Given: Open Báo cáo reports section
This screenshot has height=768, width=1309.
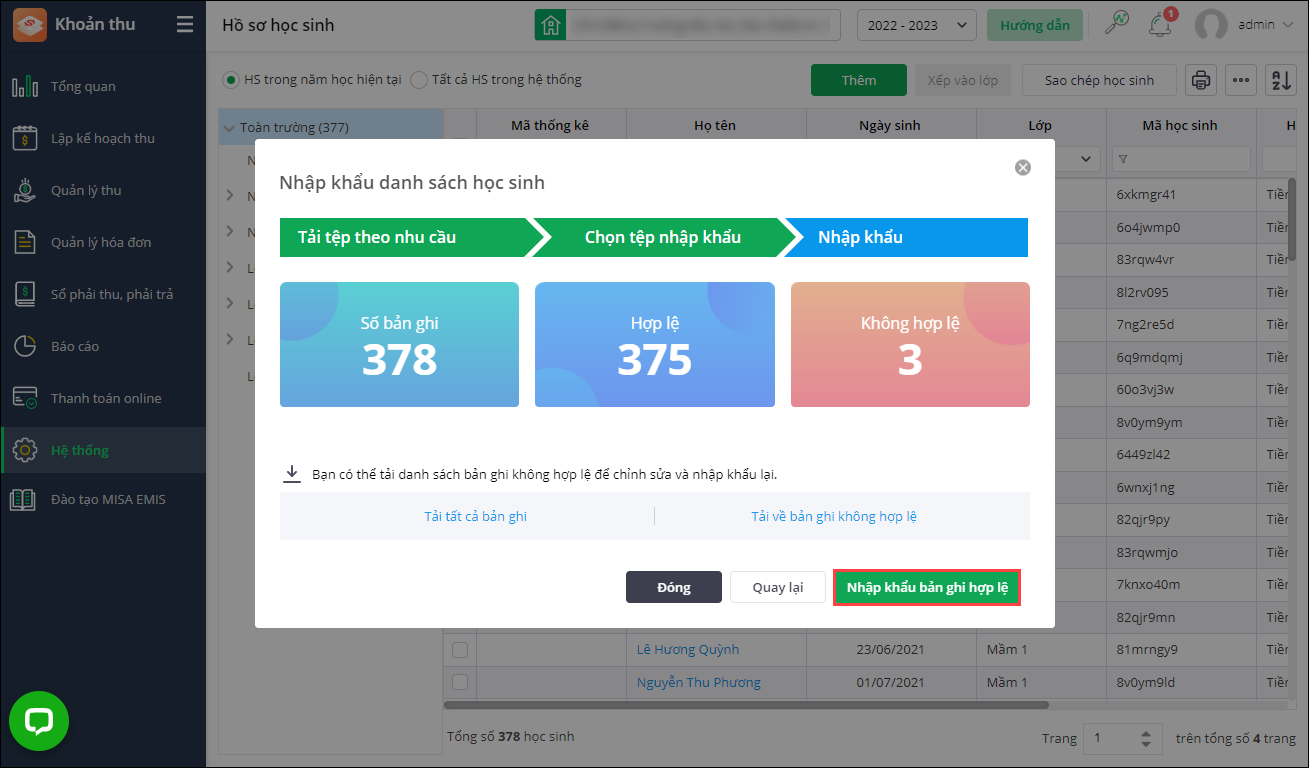Looking at the screenshot, I should [x=75, y=346].
